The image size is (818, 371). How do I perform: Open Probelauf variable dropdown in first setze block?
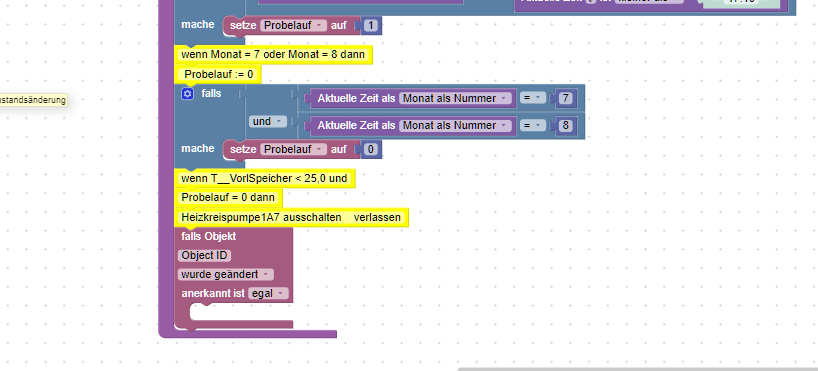click(x=294, y=26)
